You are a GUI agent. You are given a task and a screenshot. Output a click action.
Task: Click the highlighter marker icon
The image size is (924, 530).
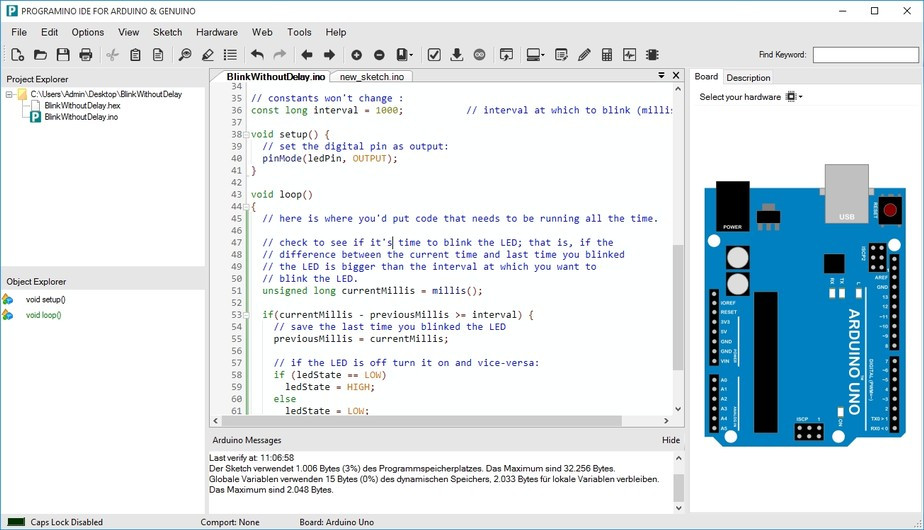tap(207, 55)
